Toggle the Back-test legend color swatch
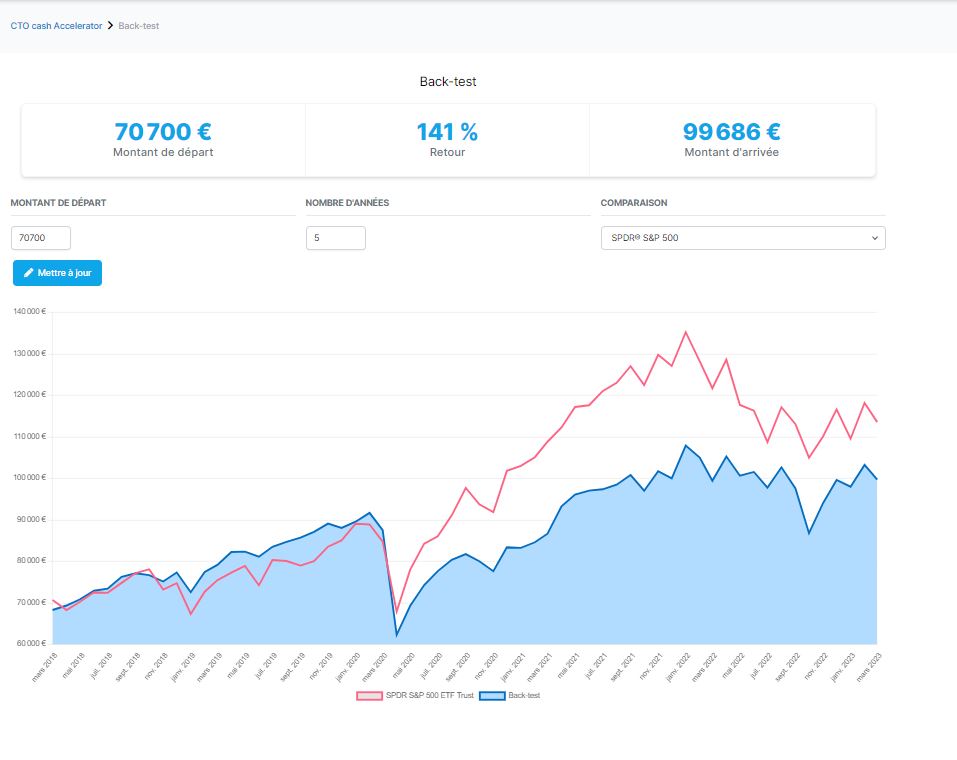The image size is (957, 760). coord(492,695)
